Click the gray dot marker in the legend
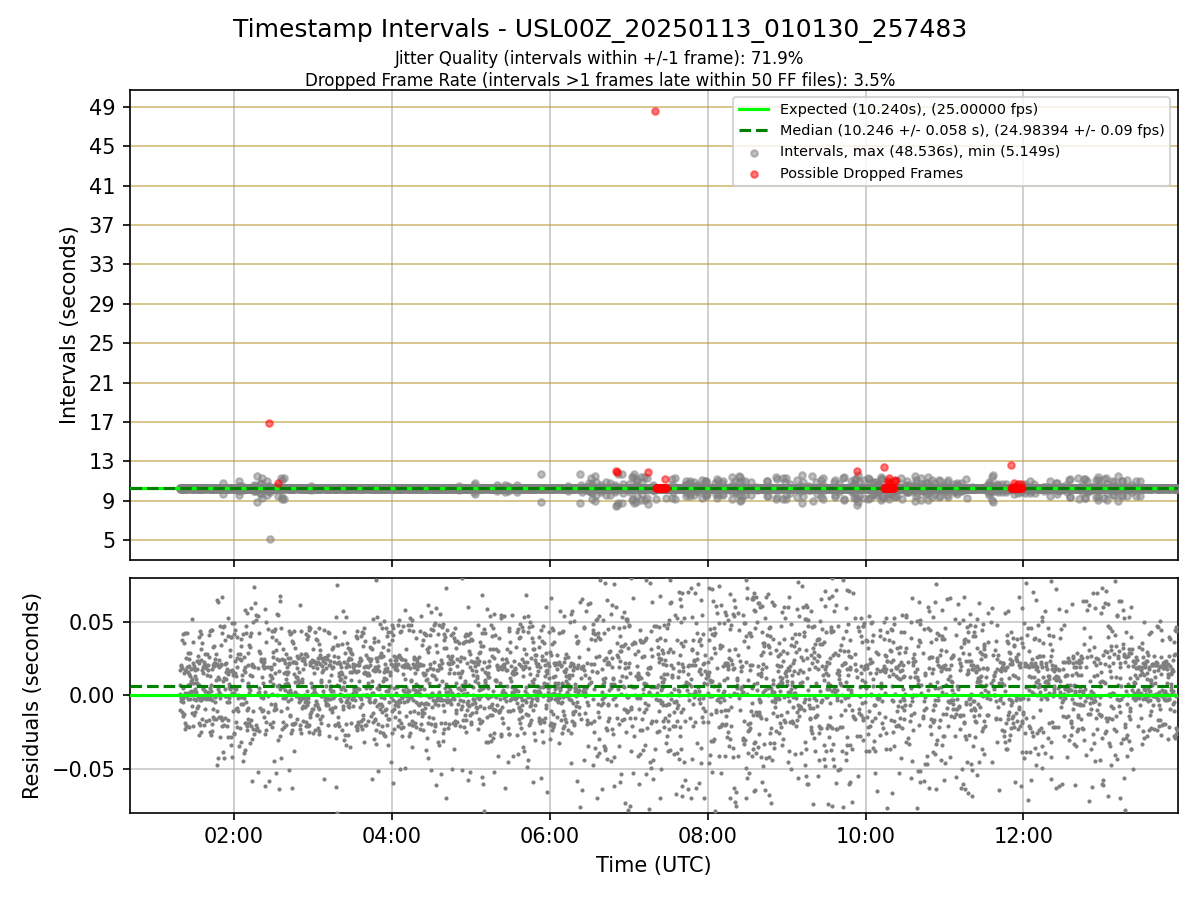This screenshot has width=1200, height=900. 755,153
